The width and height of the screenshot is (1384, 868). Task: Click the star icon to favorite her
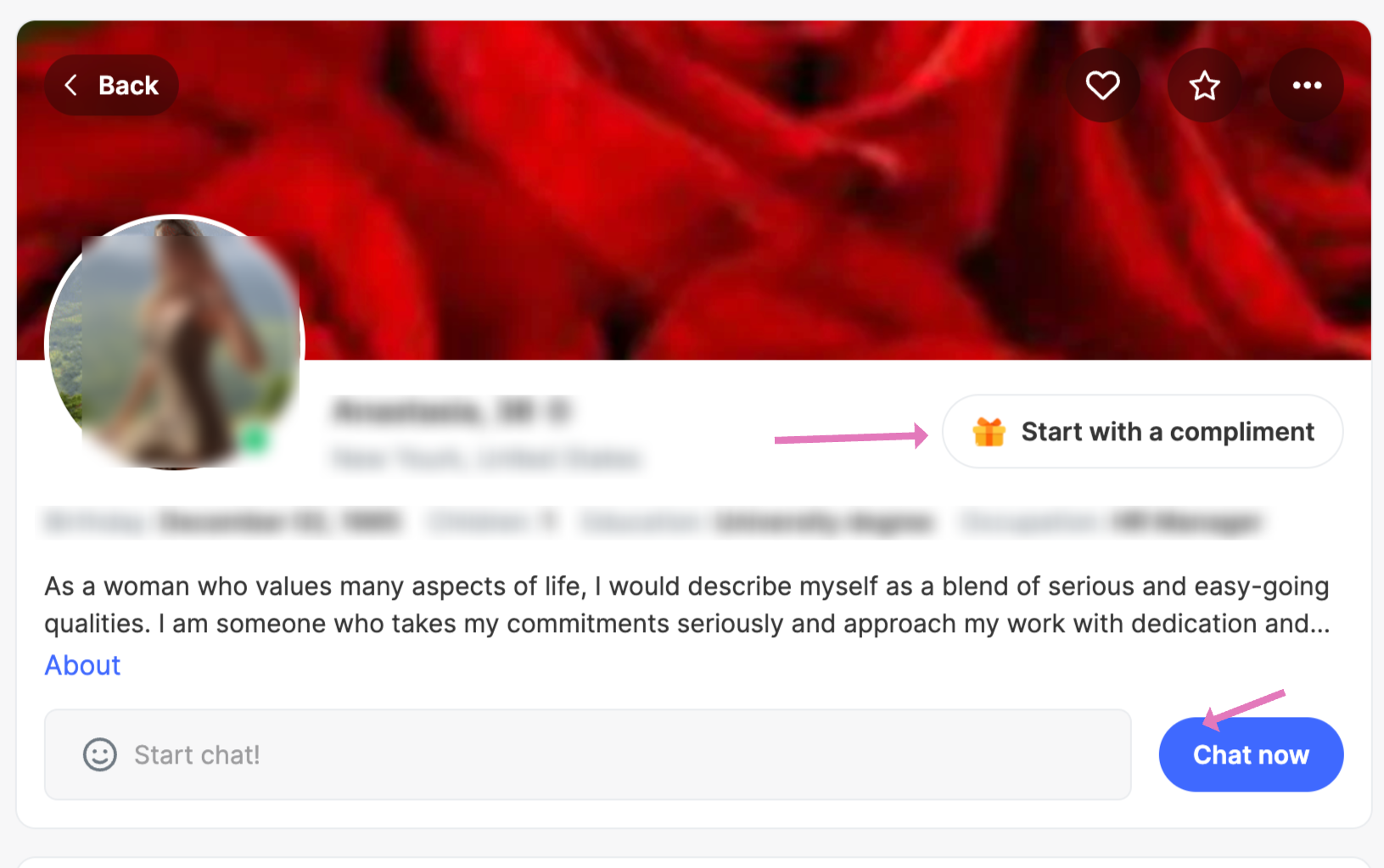pyautogui.click(x=1204, y=85)
